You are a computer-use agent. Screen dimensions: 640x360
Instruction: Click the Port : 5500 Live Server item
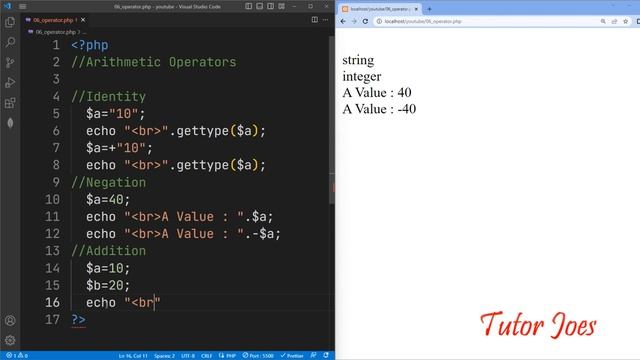click(258, 356)
